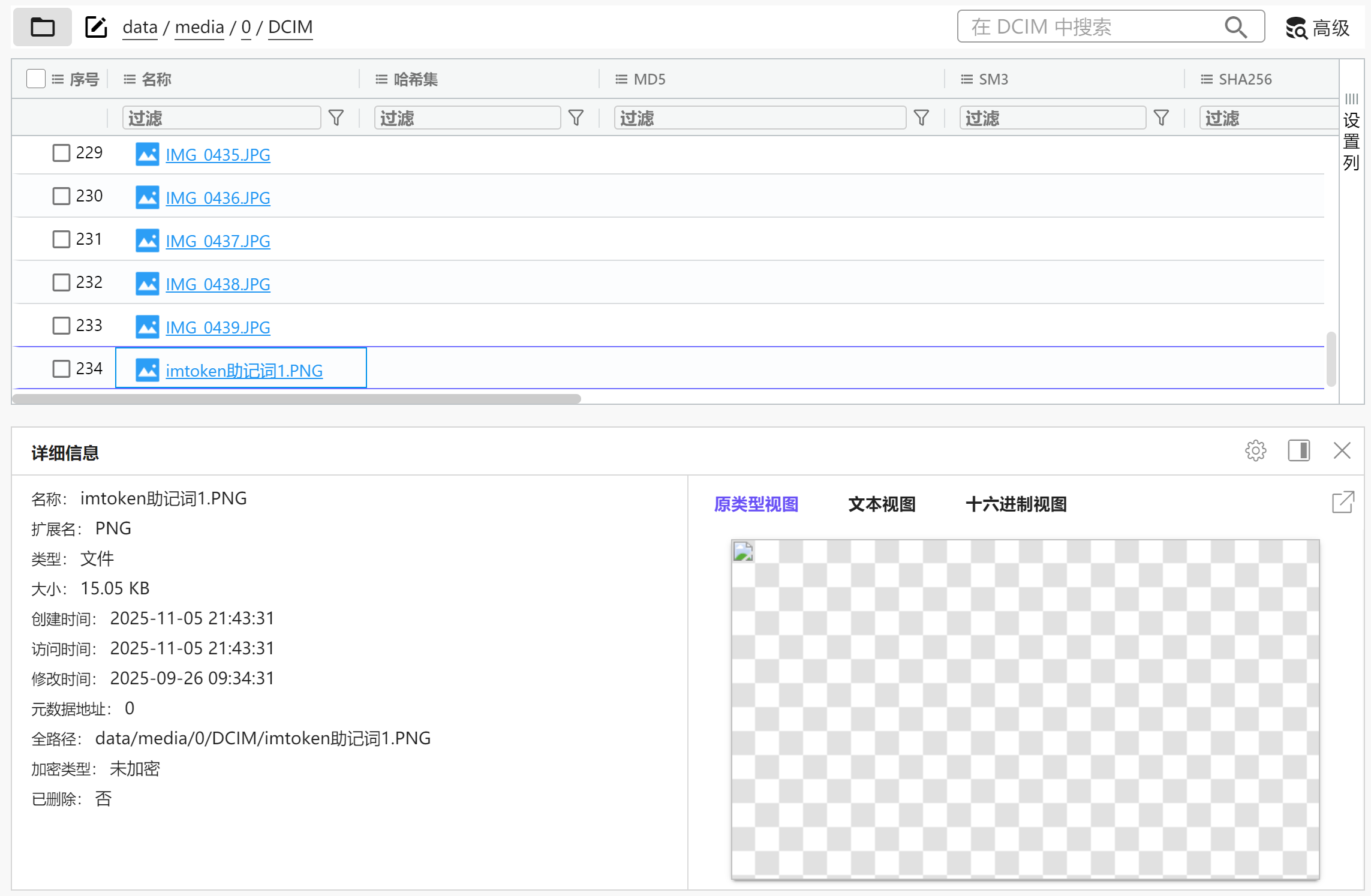Image resolution: width=1371 pixels, height=896 pixels.
Task: Click the folder browse icon
Action: tap(42, 27)
